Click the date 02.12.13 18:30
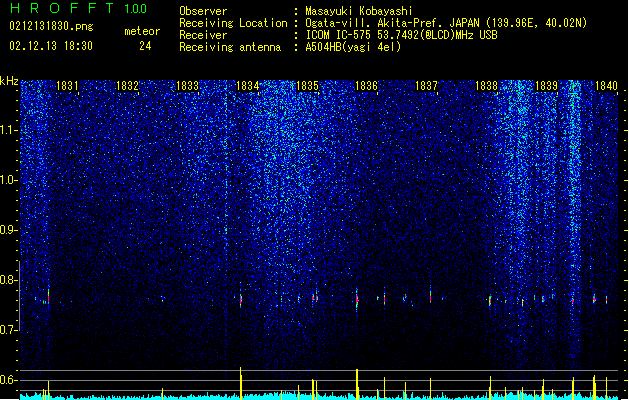 tap(51, 46)
